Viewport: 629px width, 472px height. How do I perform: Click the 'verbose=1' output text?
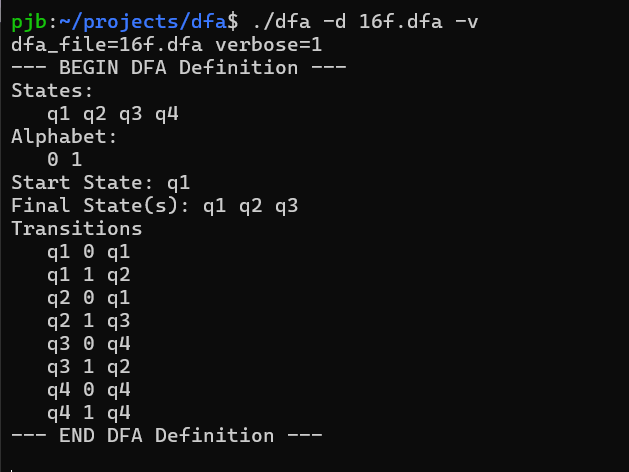tap(268, 45)
